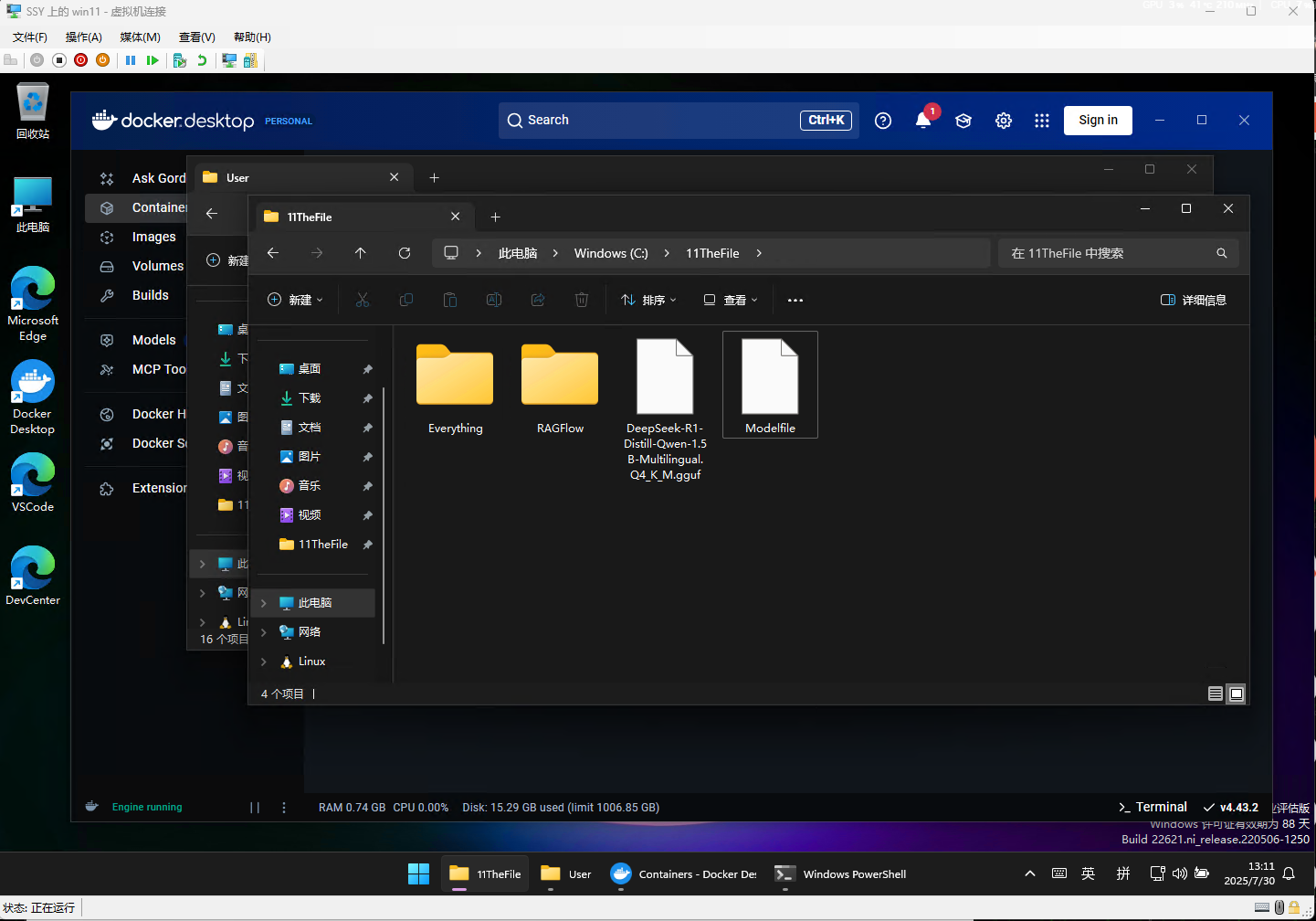Go up one folder level in Explorer
1316x921 pixels.
pyautogui.click(x=361, y=253)
